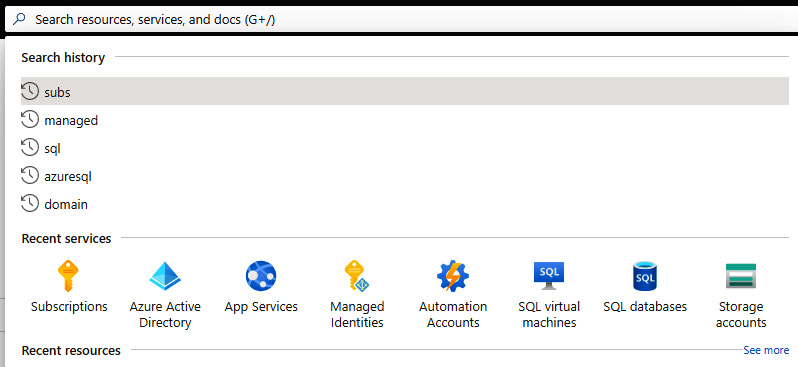
Task: Click the history clock icon beside 'domain'
Action: tap(30, 204)
